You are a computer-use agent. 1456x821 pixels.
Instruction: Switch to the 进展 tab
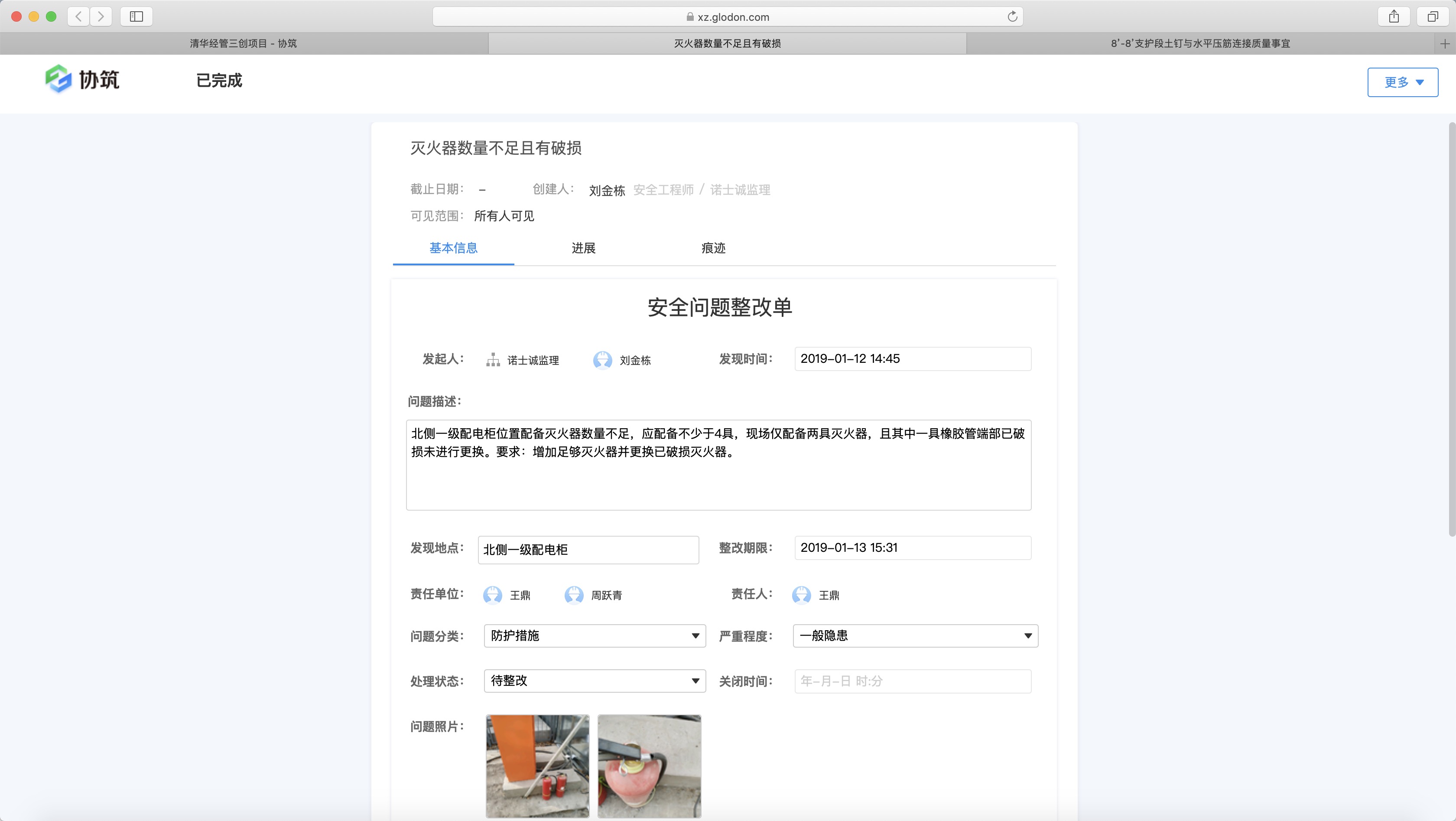click(x=584, y=248)
